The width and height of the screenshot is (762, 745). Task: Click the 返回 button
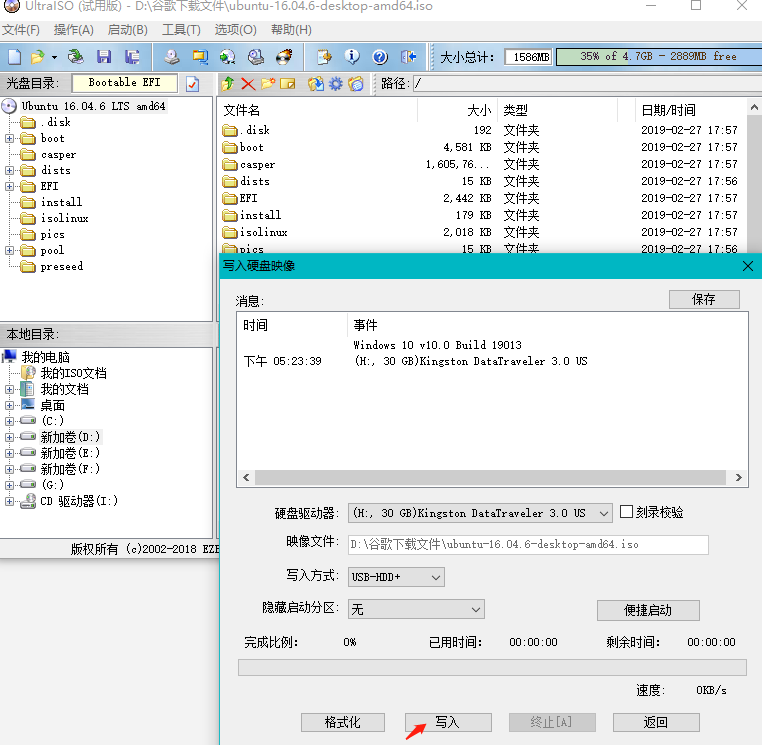point(656,722)
